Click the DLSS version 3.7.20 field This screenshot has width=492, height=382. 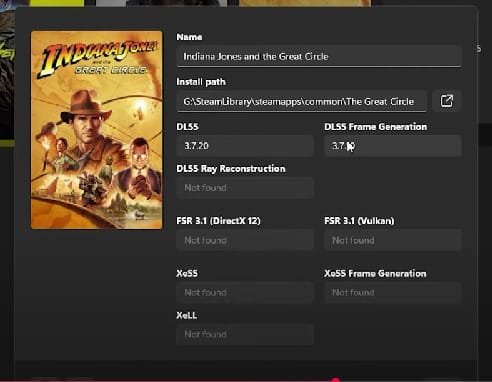tap(245, 146)
